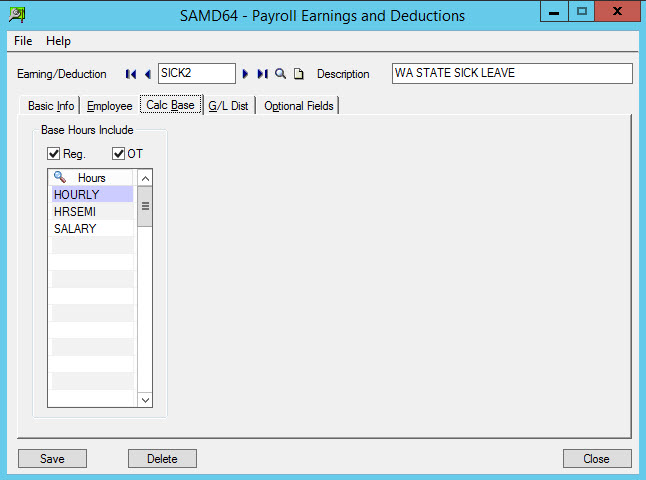646x480 pixels.
Task: Minimize the SAMD64 window
Action: click(554, 11)
